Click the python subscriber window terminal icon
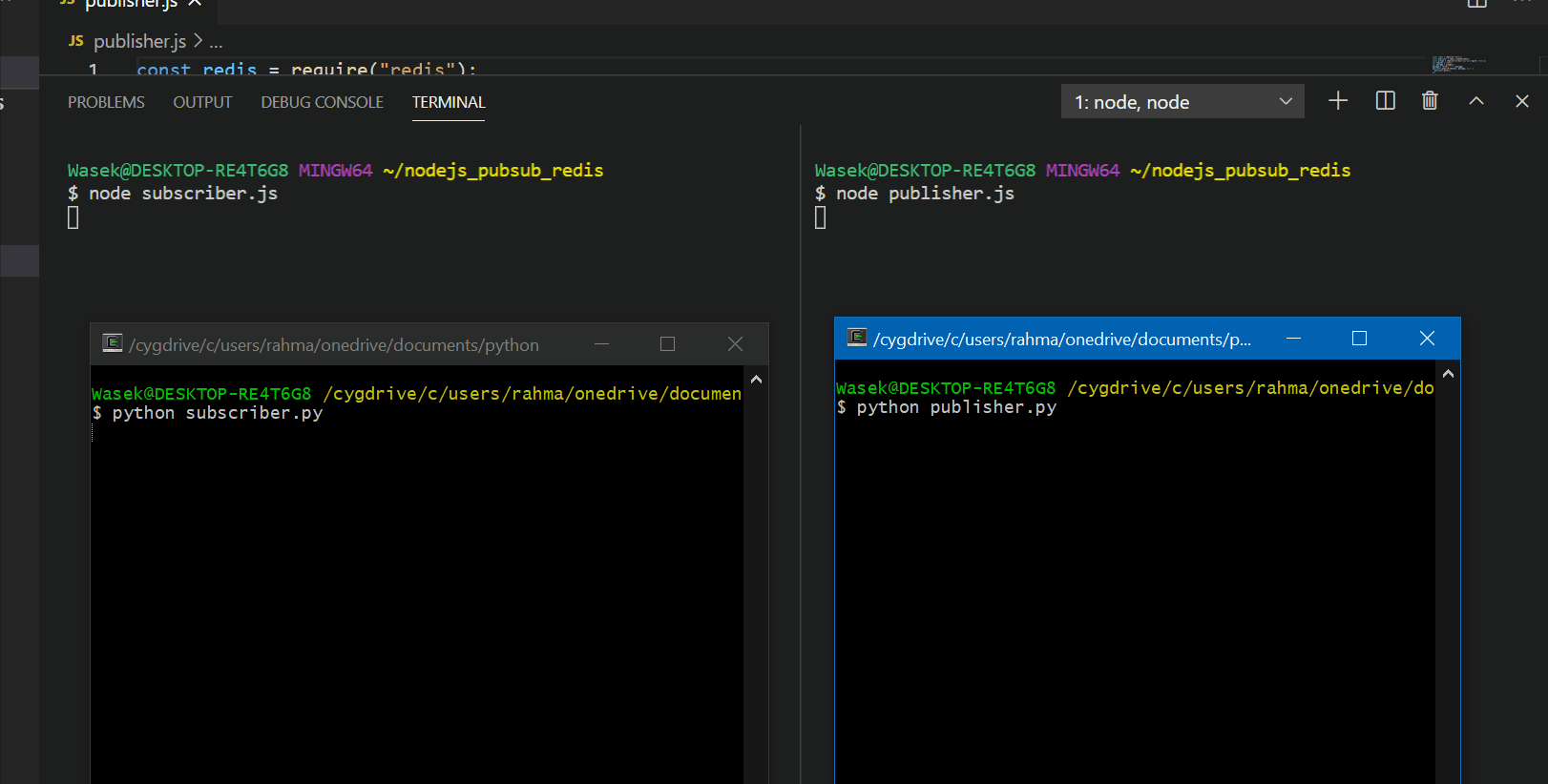 pyautogui.click(x=113, y=343)
